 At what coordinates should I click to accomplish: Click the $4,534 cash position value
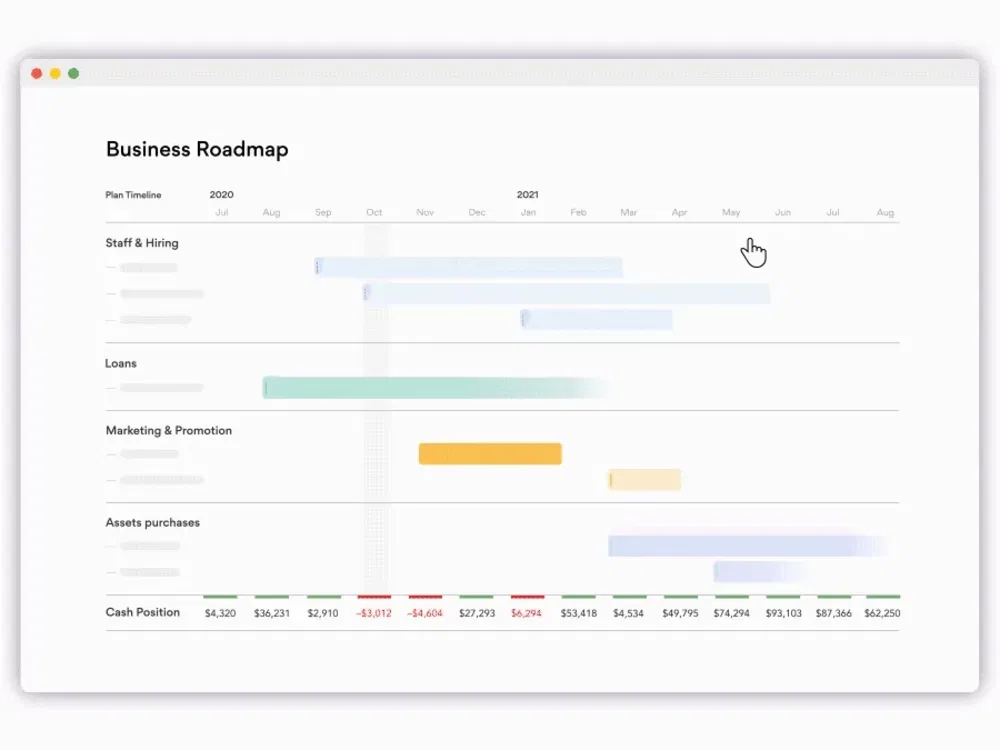point(628,613)
